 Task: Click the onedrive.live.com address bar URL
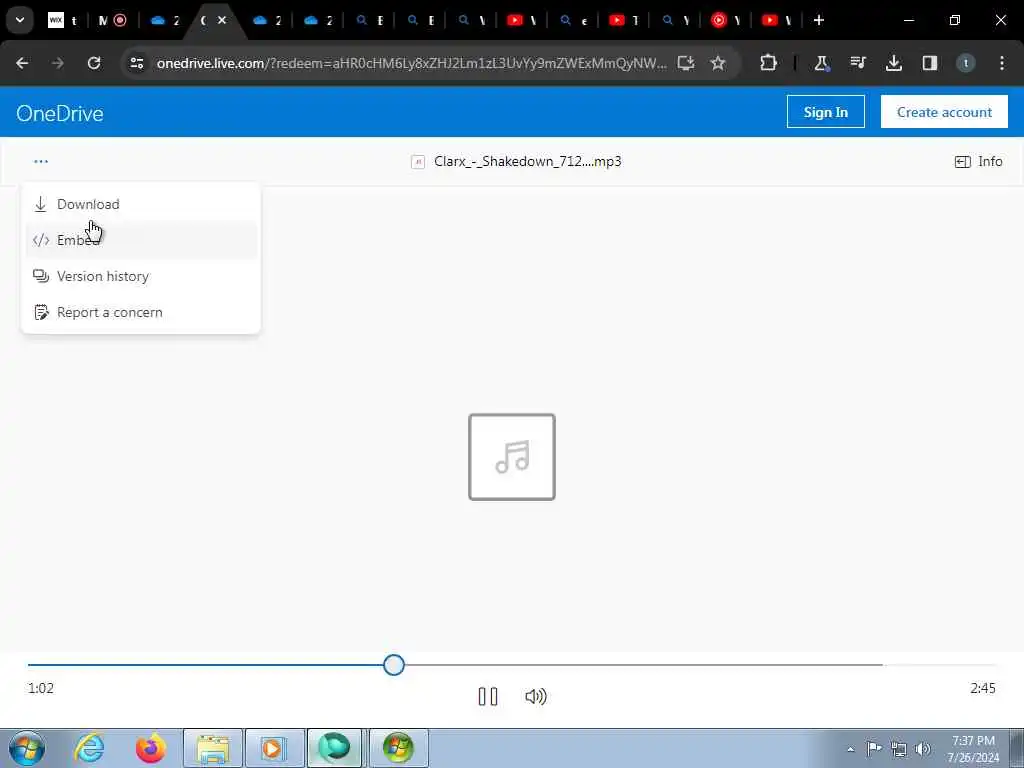[411, 63]
